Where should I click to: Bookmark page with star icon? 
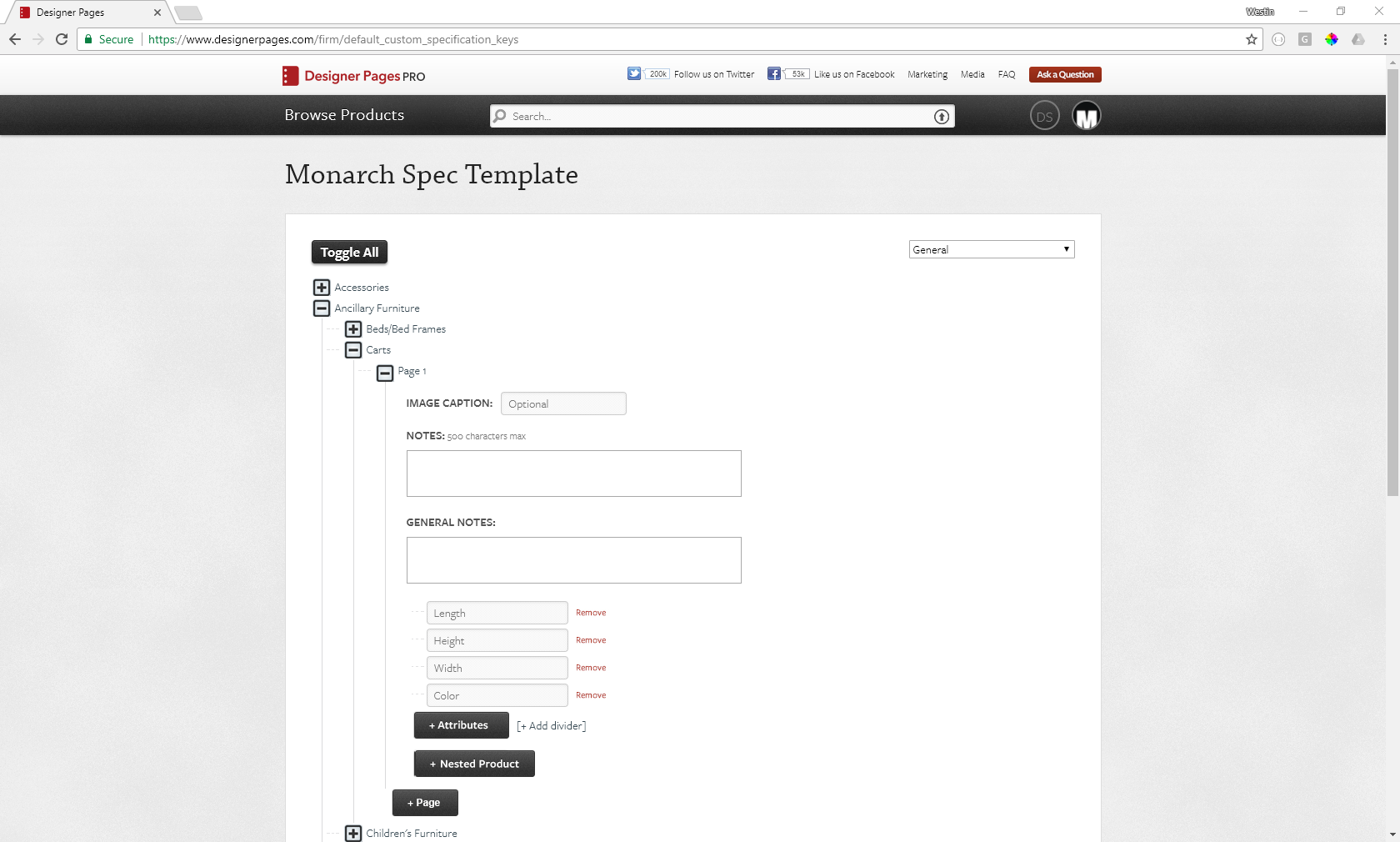click(1252, 39)
